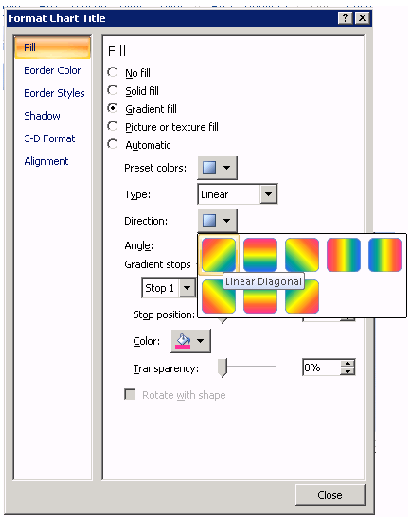Choose the highlighted Linear Diagonal gradient direction swatch
The height and width of the screenshot is (521, 420).
pyautogui.click(x=219, y=255)
